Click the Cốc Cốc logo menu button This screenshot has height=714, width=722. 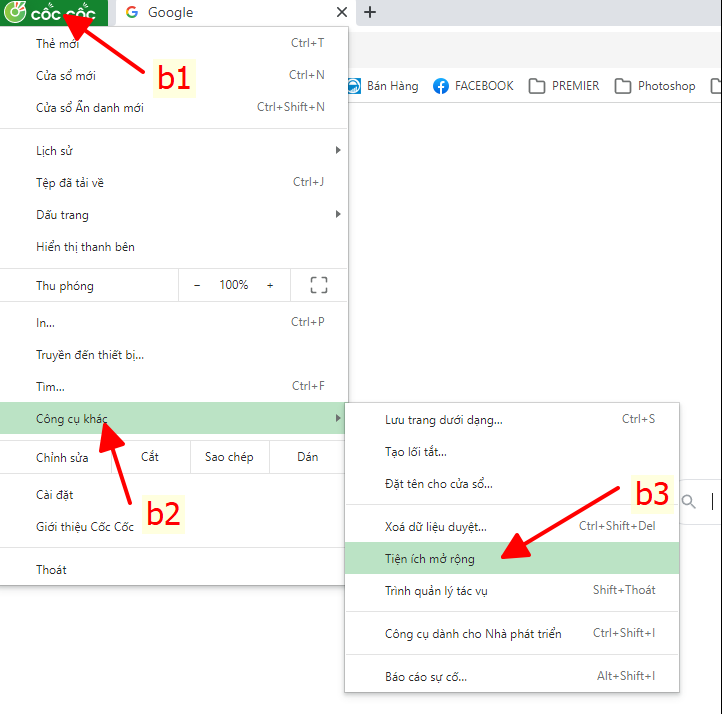(x=55, y=13)
